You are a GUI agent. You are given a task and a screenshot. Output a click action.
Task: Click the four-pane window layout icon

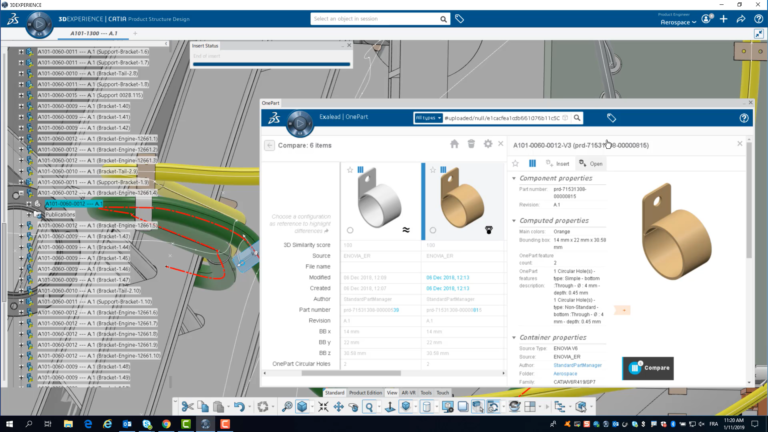tap(530, 407)
